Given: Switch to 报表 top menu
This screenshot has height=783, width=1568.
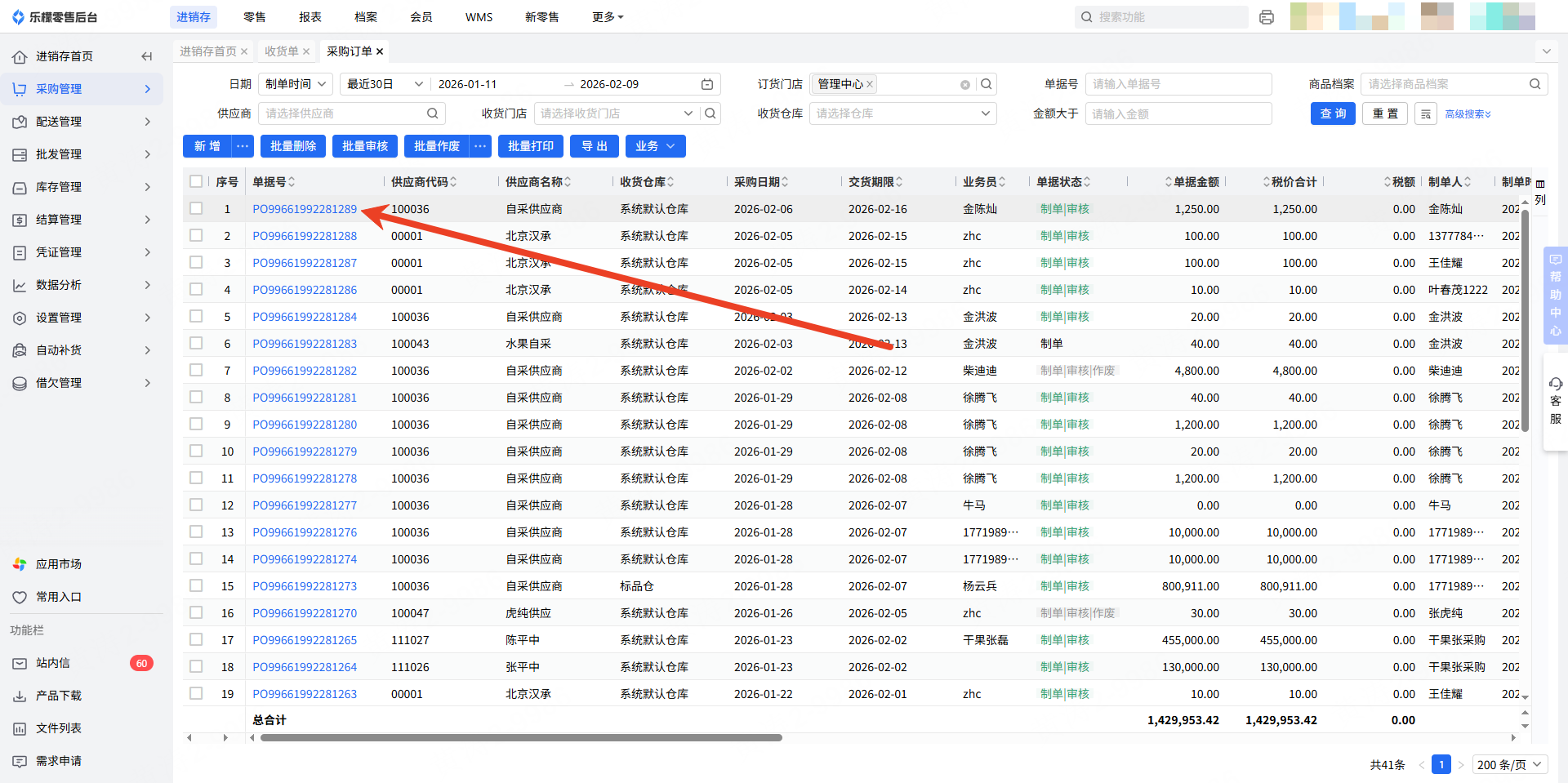Looking at the screenshot, I should coord(310,17).
